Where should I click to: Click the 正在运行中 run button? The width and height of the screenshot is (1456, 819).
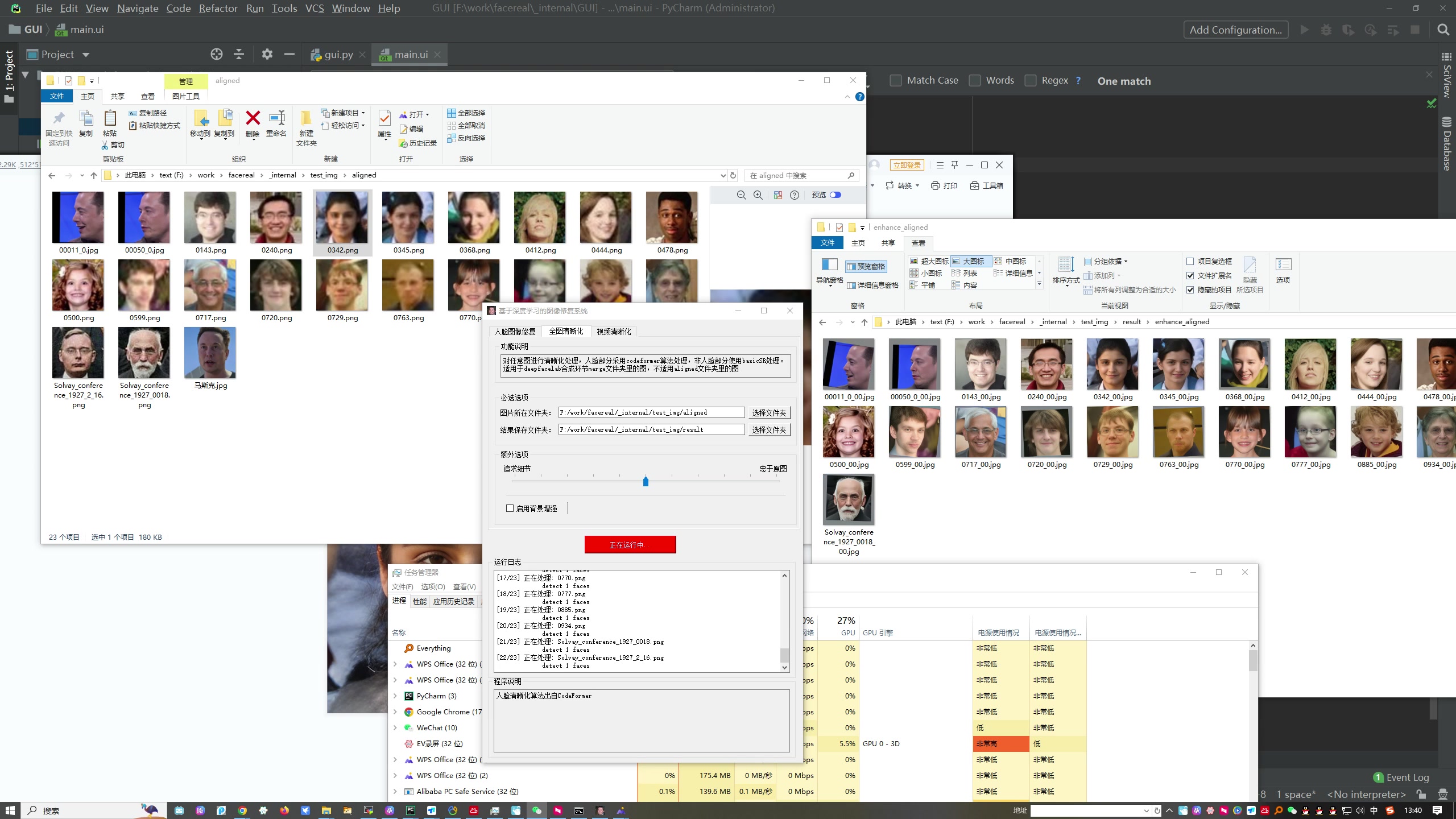click(x=630, y=545)
